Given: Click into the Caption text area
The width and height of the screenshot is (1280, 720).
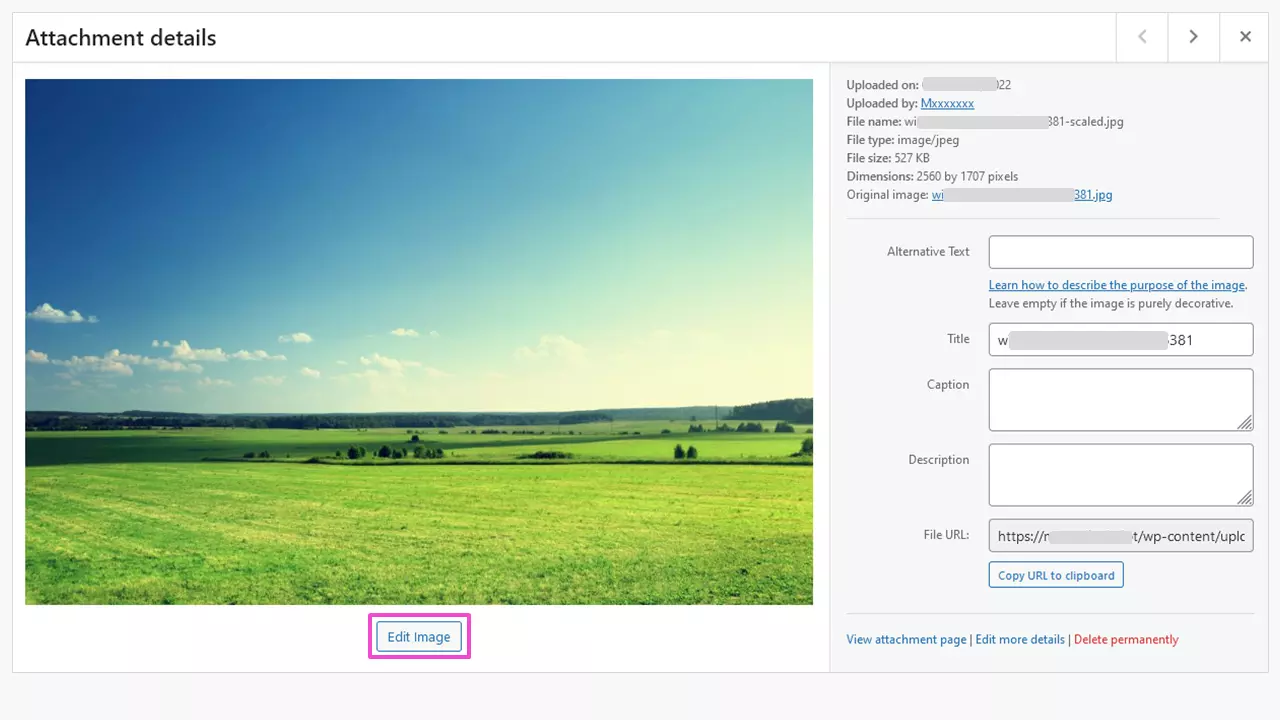Looking at the screenshot, I should click(x=1120, y=399).
